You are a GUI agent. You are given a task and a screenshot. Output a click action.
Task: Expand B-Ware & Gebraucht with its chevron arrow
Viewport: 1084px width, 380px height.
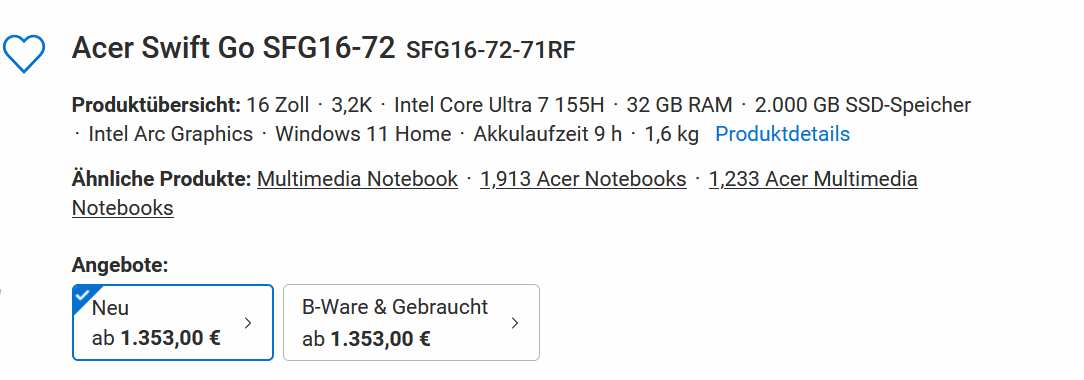(514, 323)
